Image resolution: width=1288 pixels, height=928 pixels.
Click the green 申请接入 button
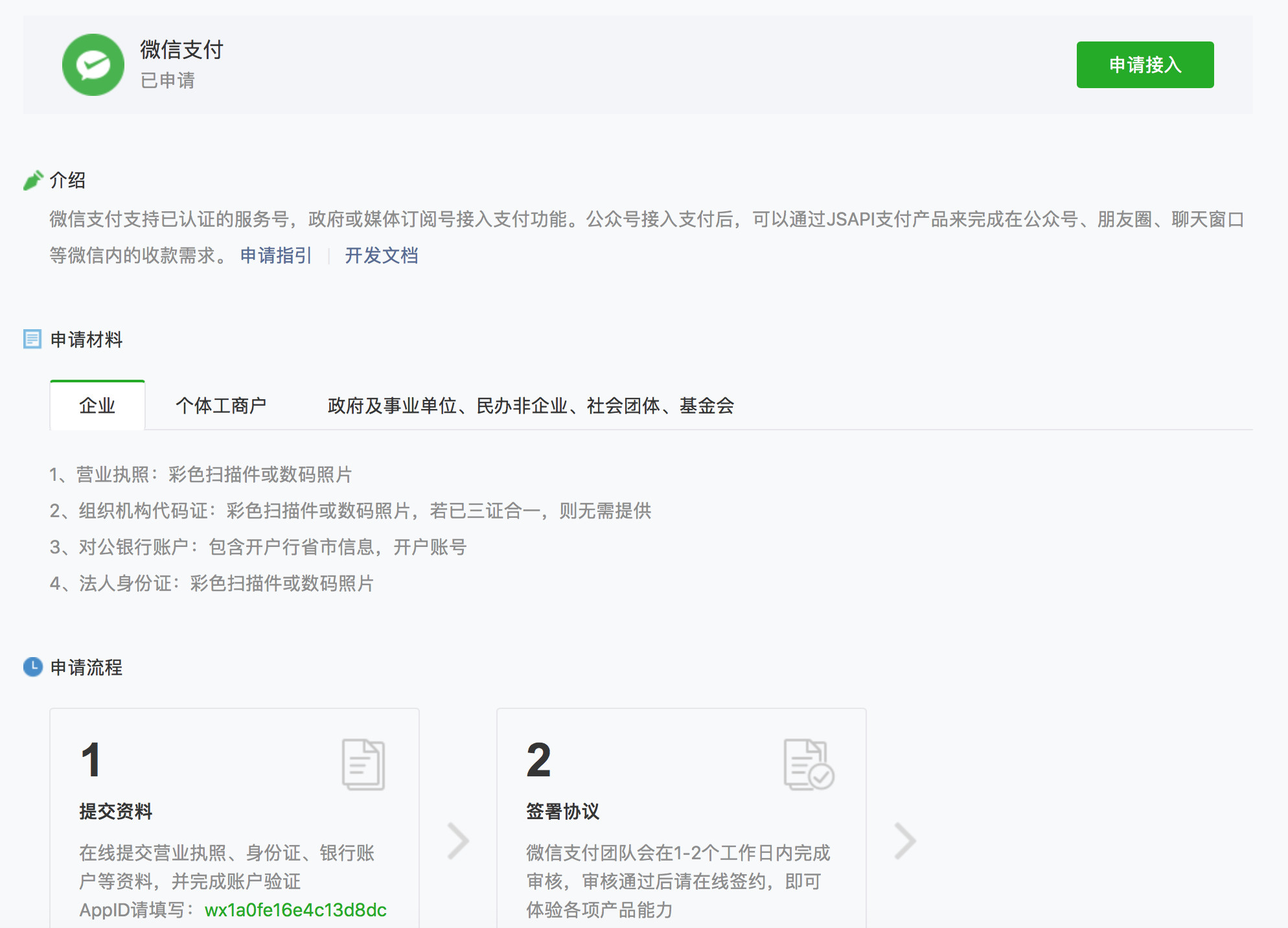pyautogui.click(x=1145, y=65)
